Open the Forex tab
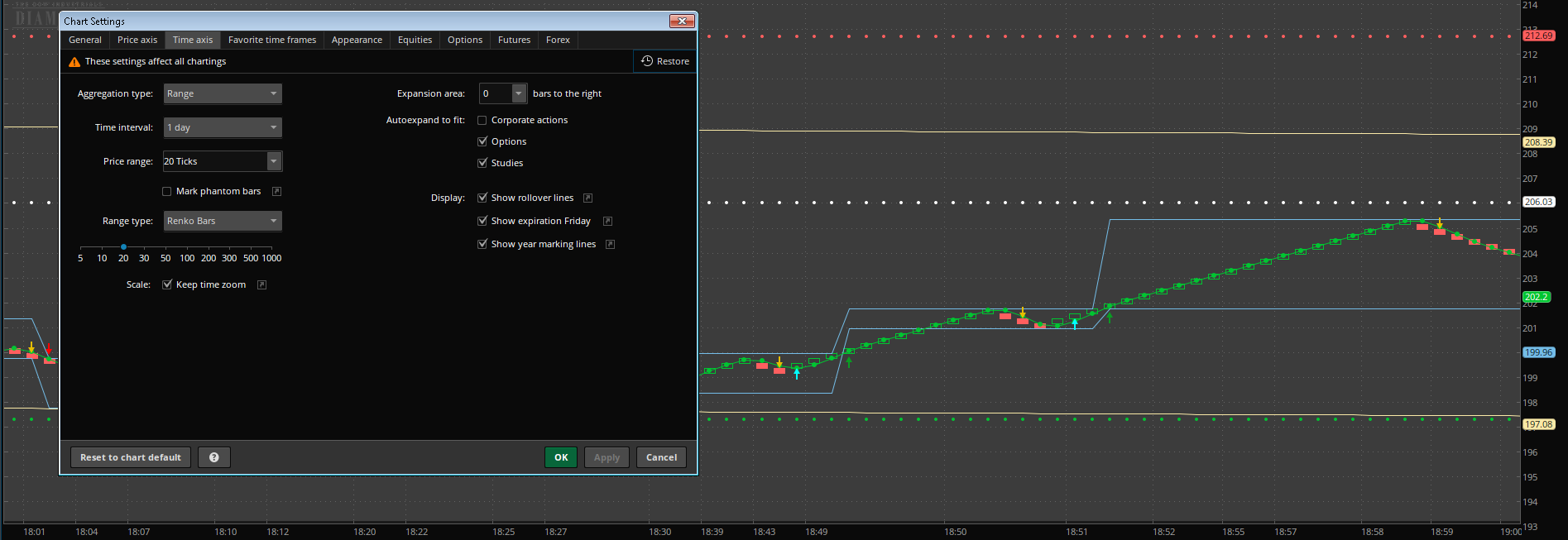 pos(558,40)
